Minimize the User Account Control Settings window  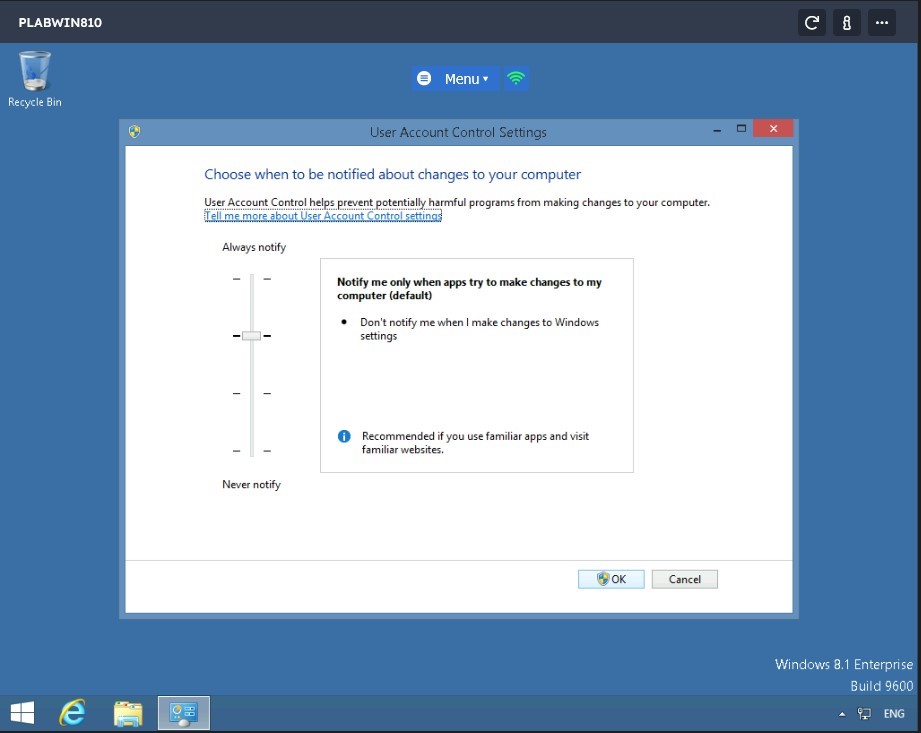point(717,130)
